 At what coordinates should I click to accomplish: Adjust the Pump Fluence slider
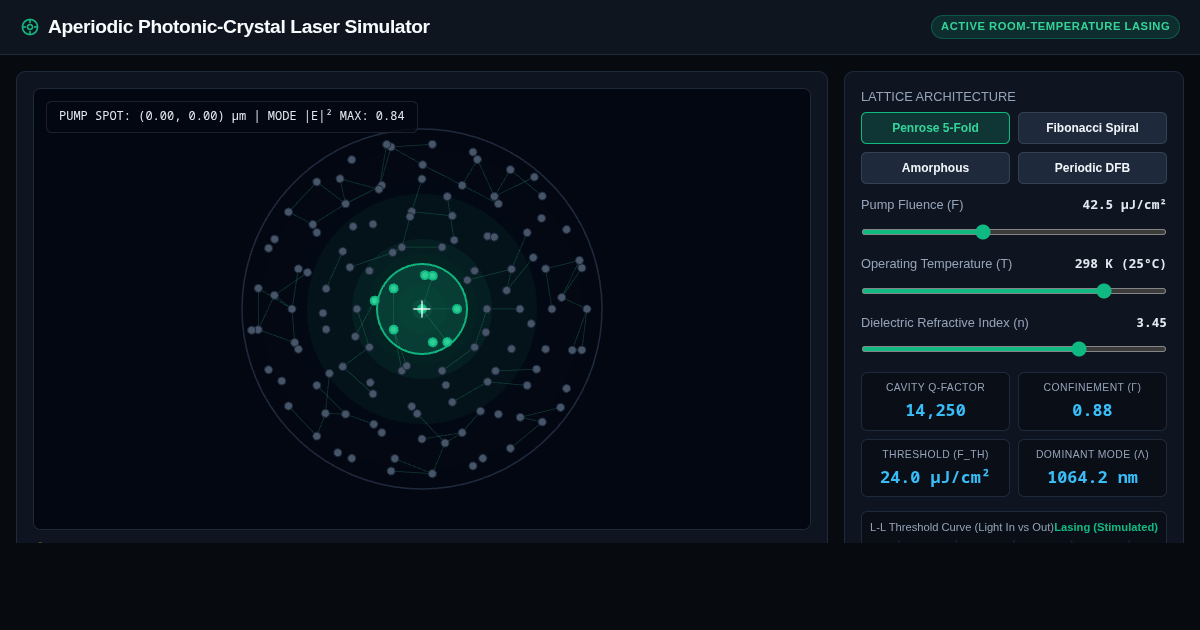(1014, 232)
